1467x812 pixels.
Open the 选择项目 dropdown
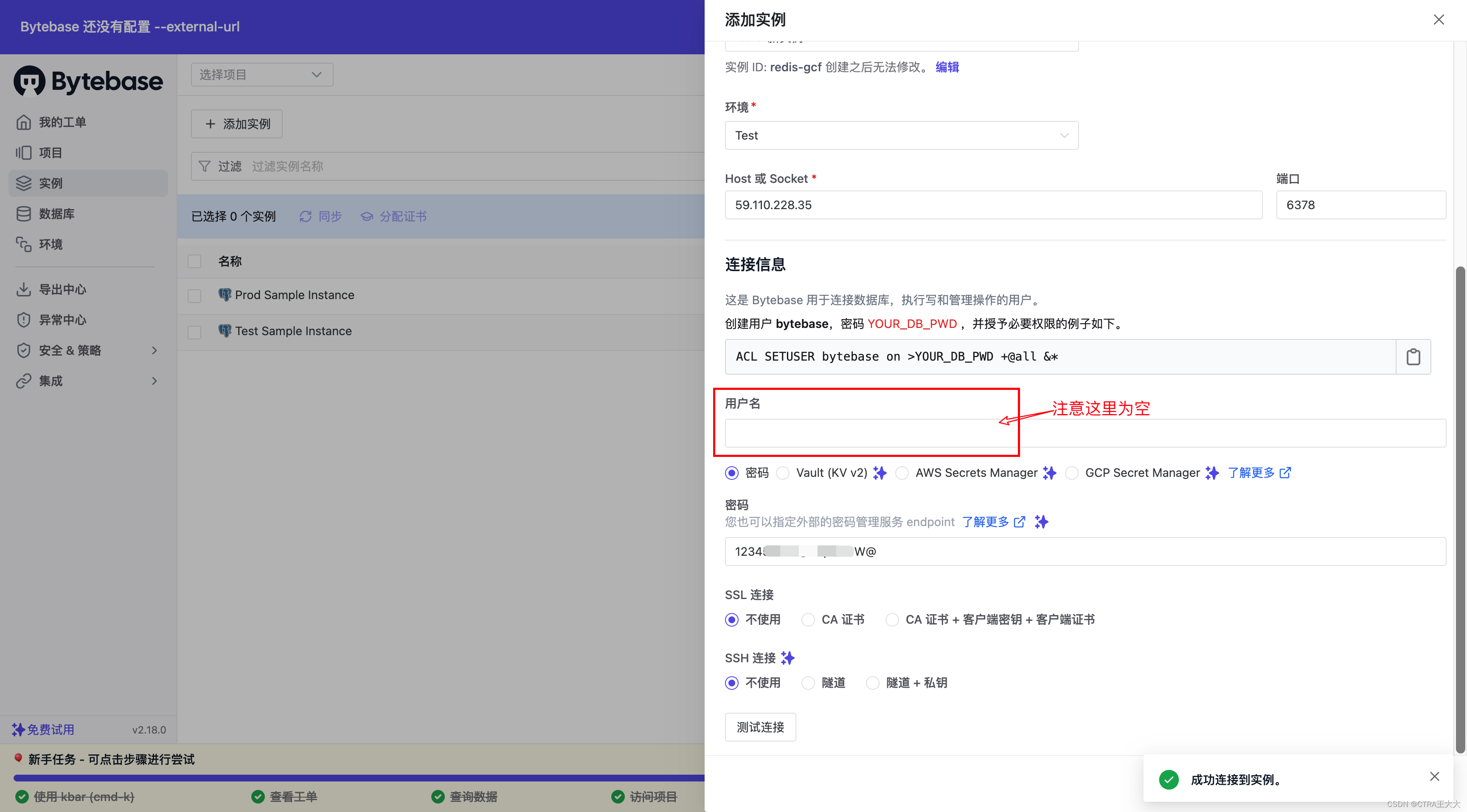click(262, 75)
